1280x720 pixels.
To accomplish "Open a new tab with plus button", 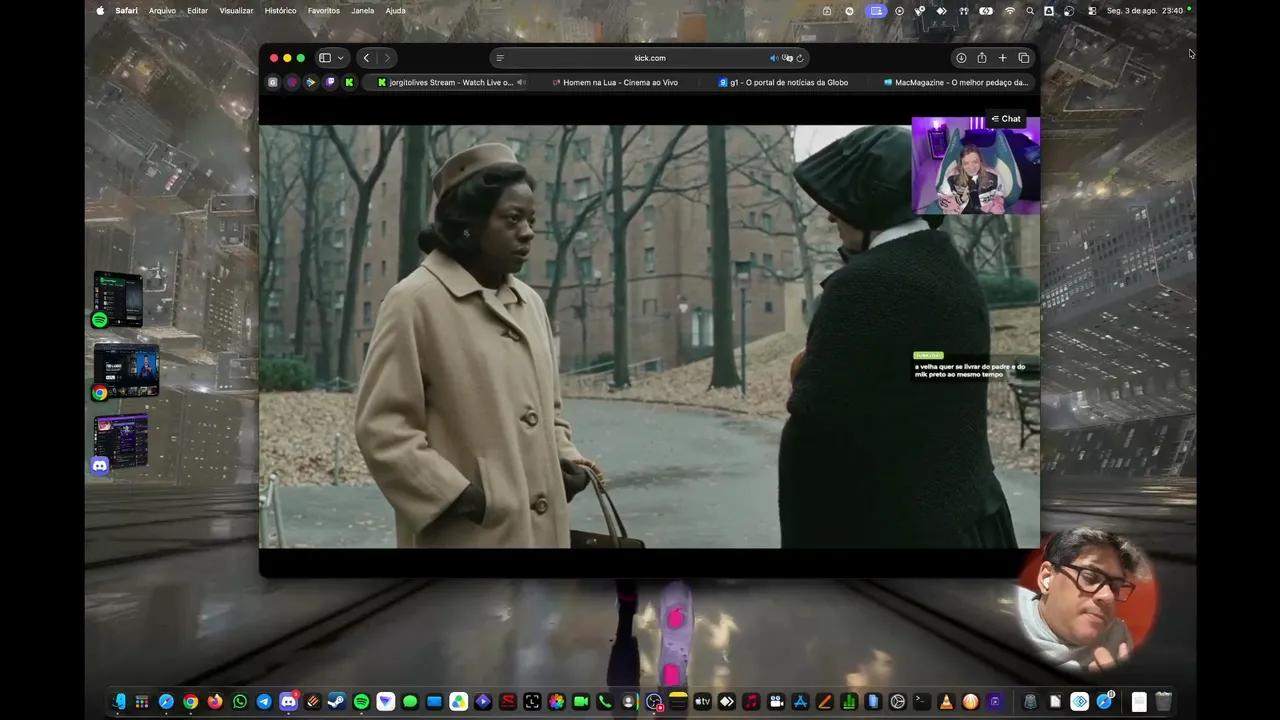I will (1002, 58).
